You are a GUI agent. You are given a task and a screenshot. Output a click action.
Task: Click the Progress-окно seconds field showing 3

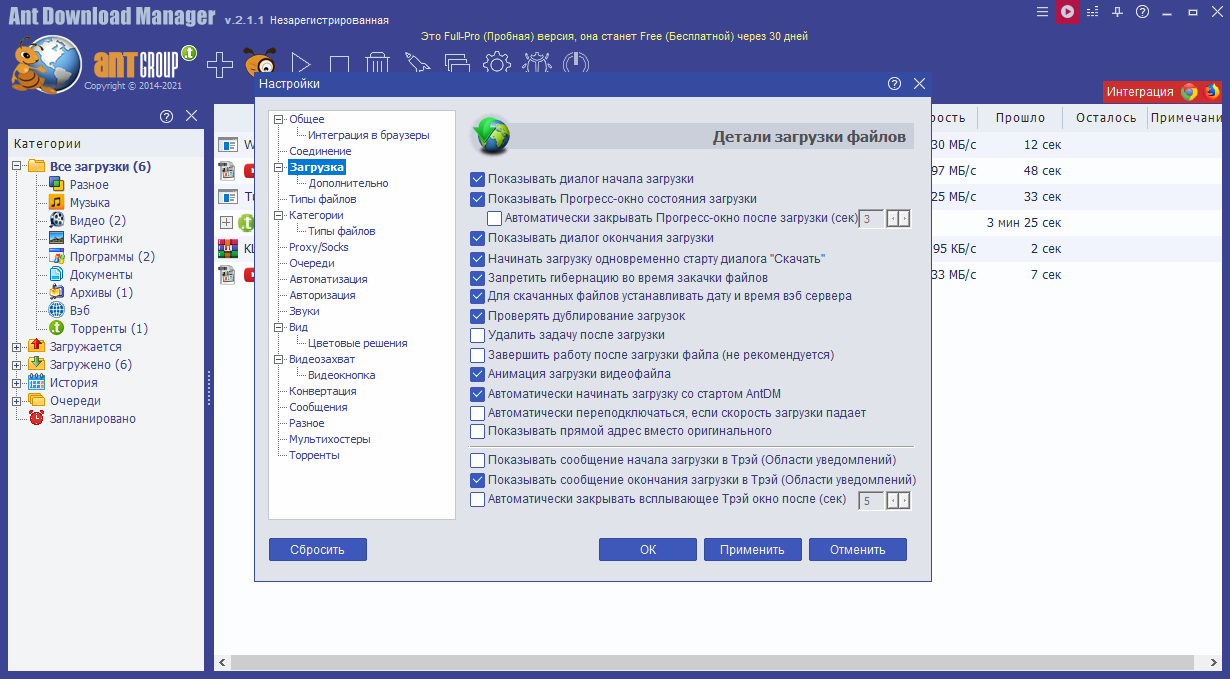[x=872, y=218]
